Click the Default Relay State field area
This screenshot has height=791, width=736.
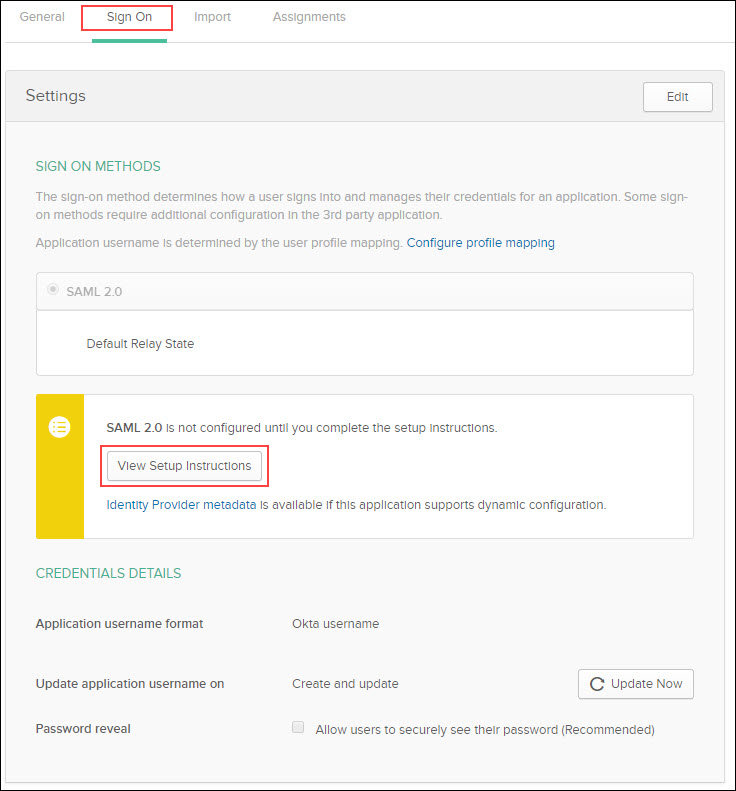click(365, 343)
